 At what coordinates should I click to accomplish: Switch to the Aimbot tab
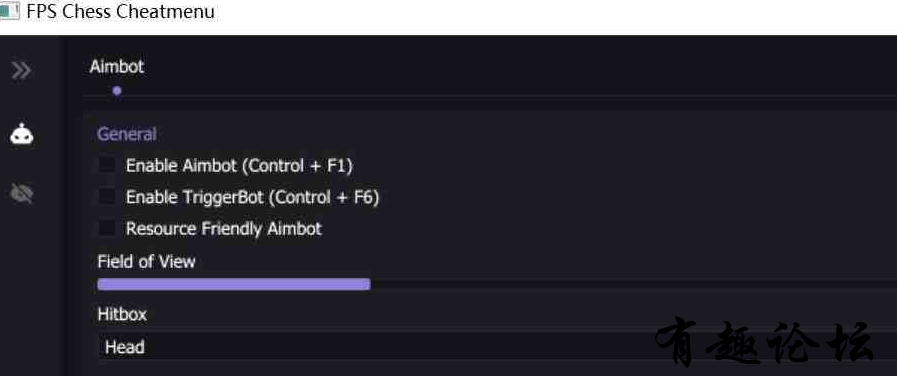click(117, 67)
